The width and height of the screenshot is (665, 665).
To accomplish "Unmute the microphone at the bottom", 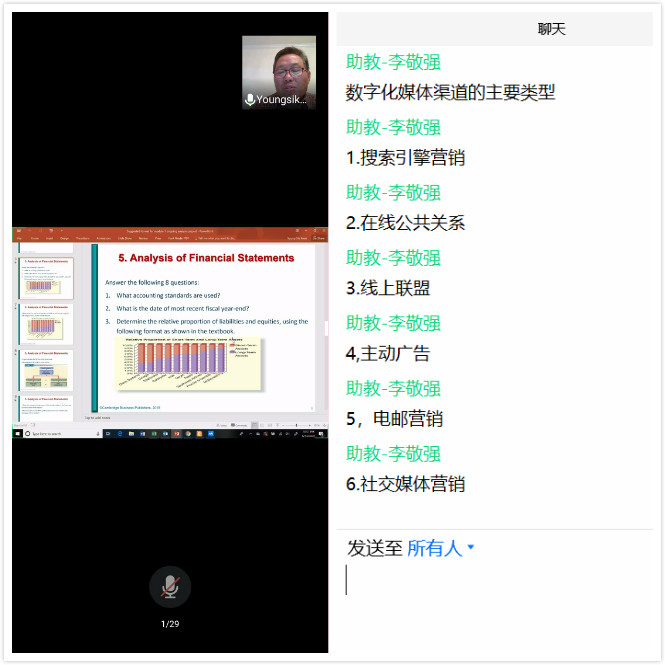I will point(170,587).
